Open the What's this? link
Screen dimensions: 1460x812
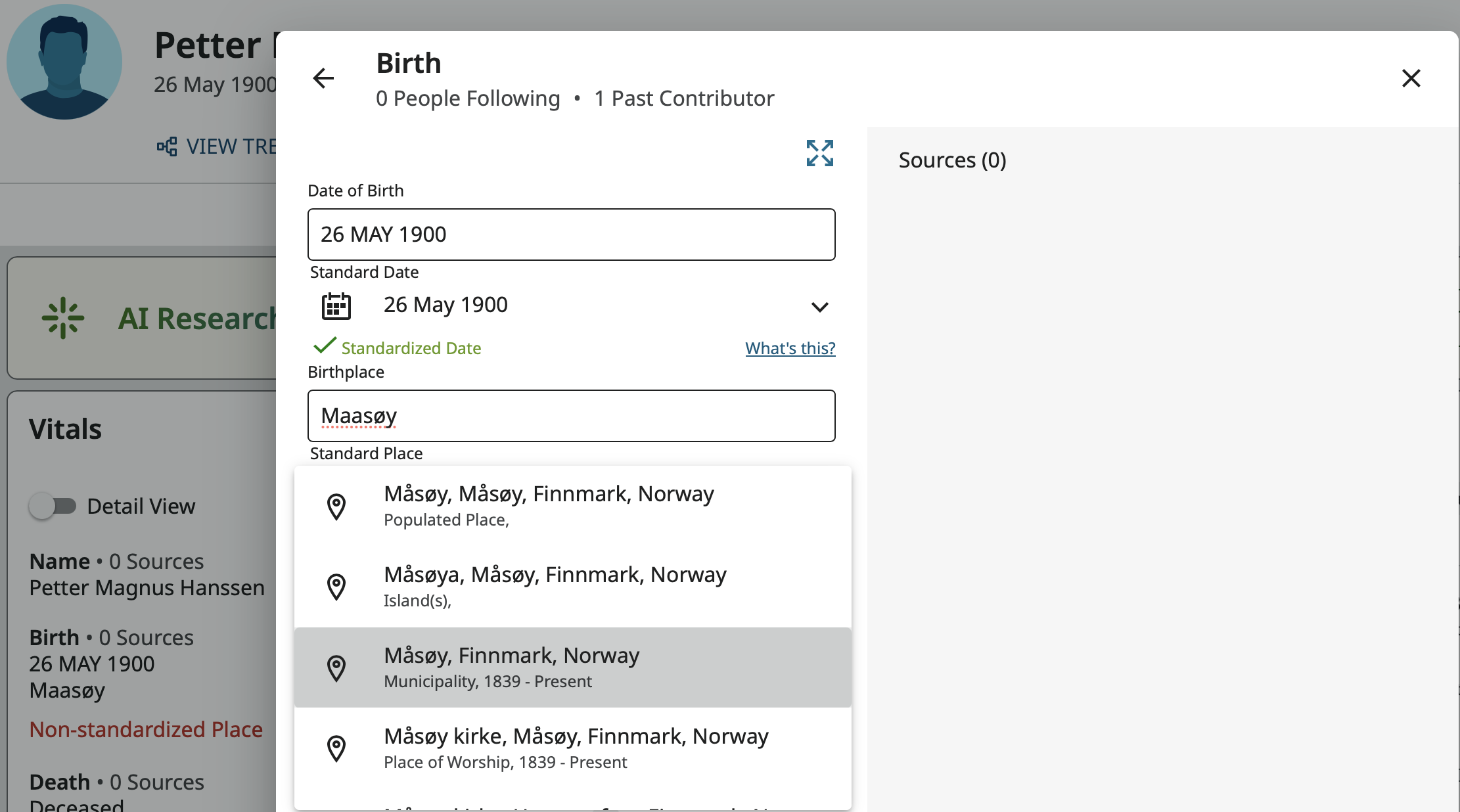tap(790, 348)
